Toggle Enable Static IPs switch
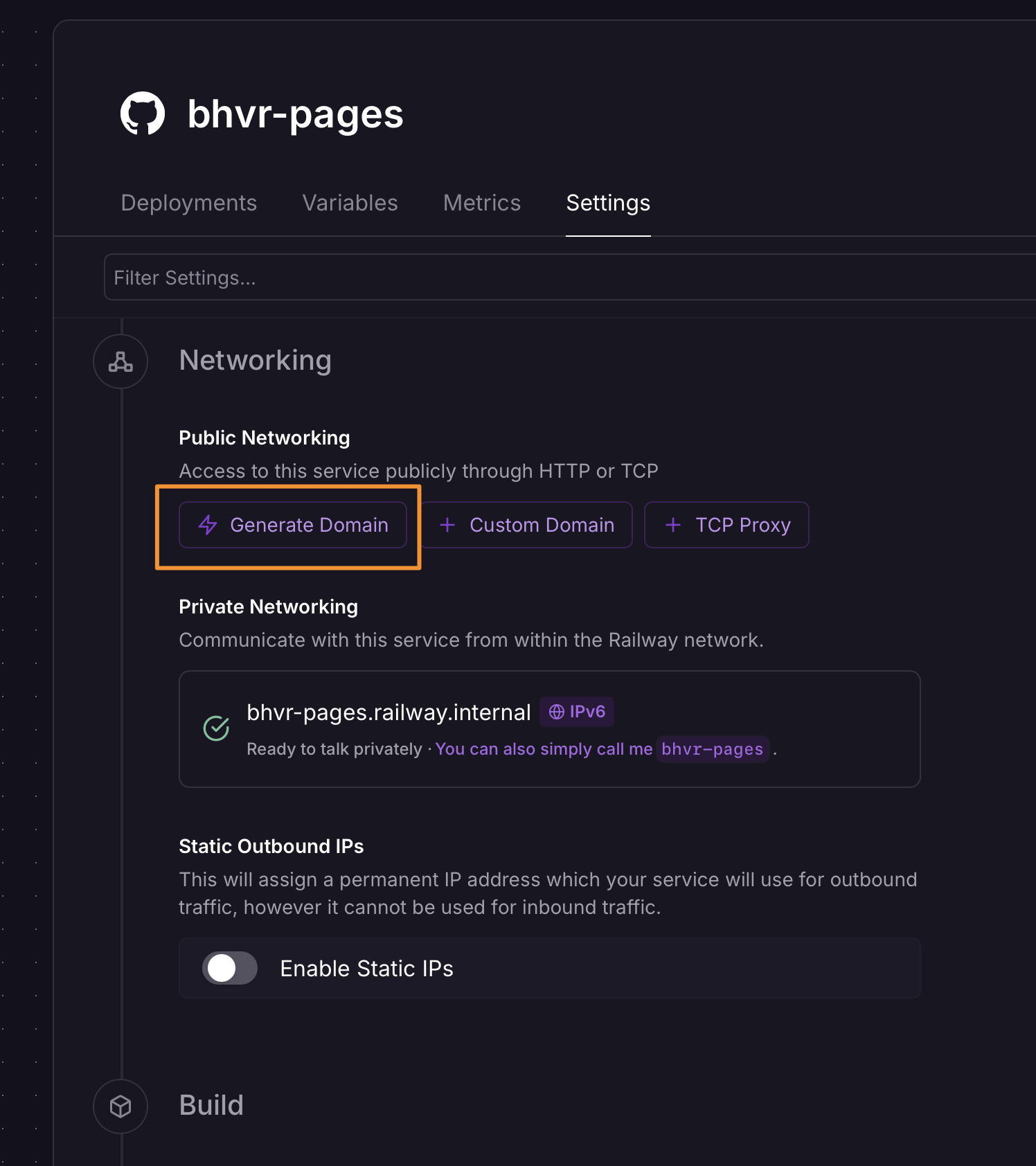 point(230,968)
